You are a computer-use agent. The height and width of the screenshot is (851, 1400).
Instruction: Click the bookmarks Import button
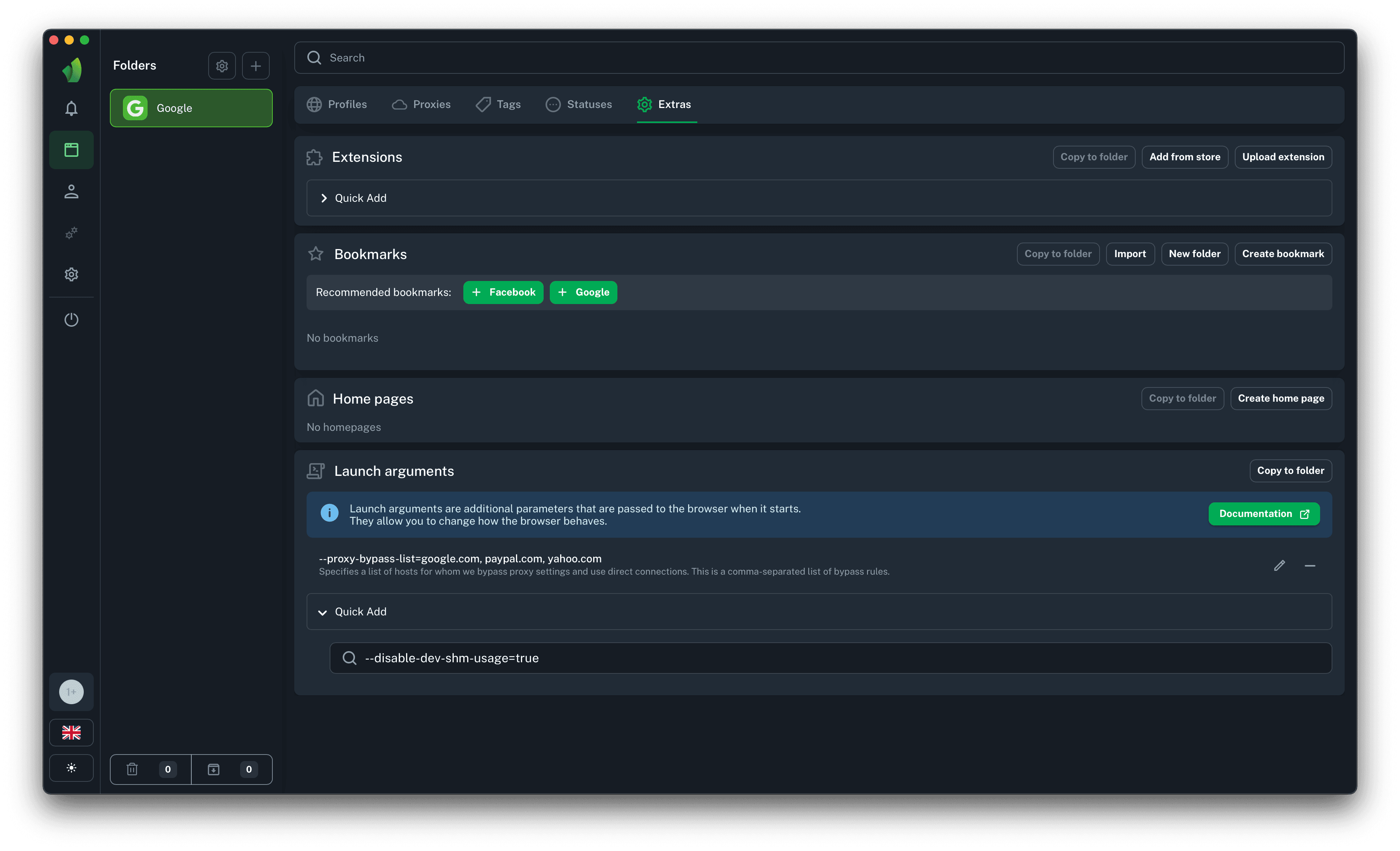(1130, 254)
